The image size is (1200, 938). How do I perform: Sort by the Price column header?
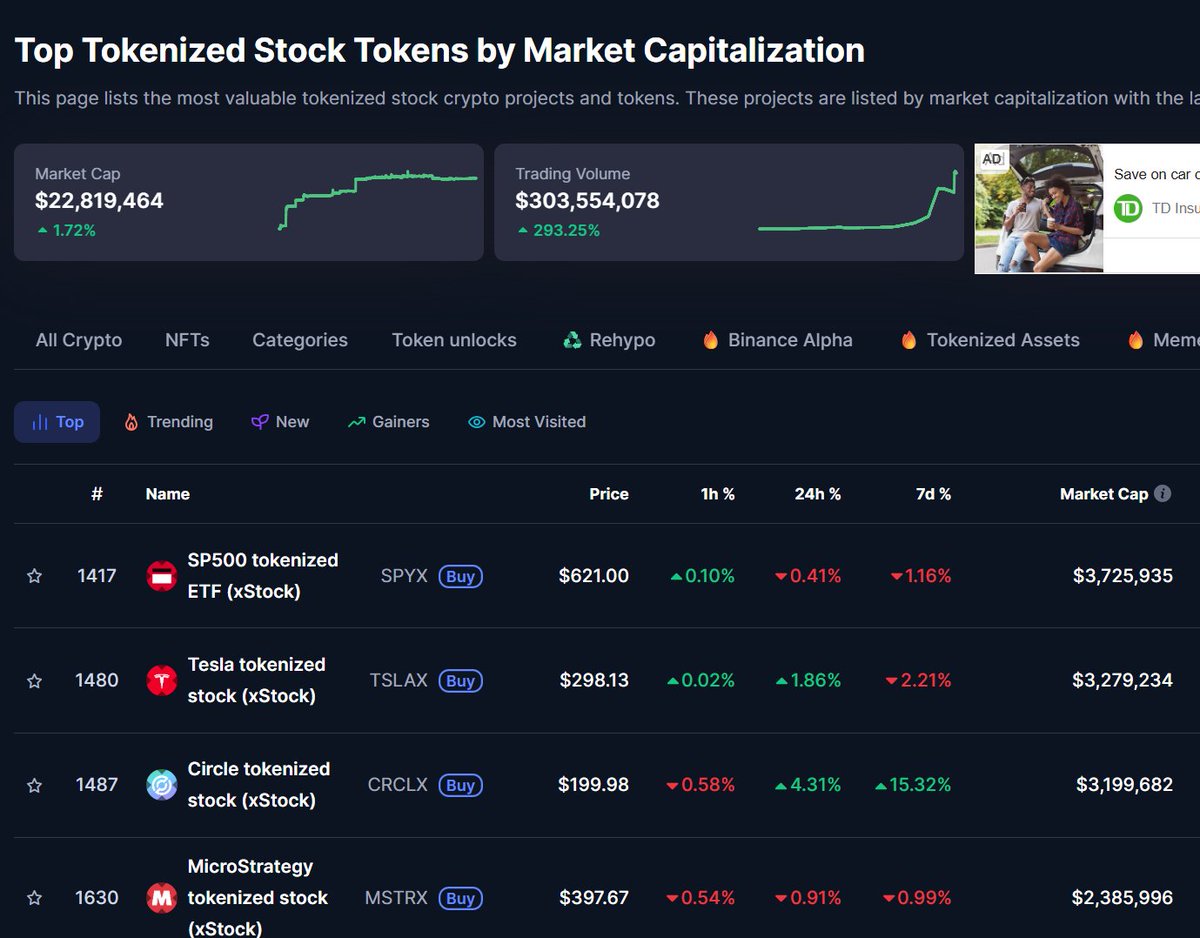(609, 494)
